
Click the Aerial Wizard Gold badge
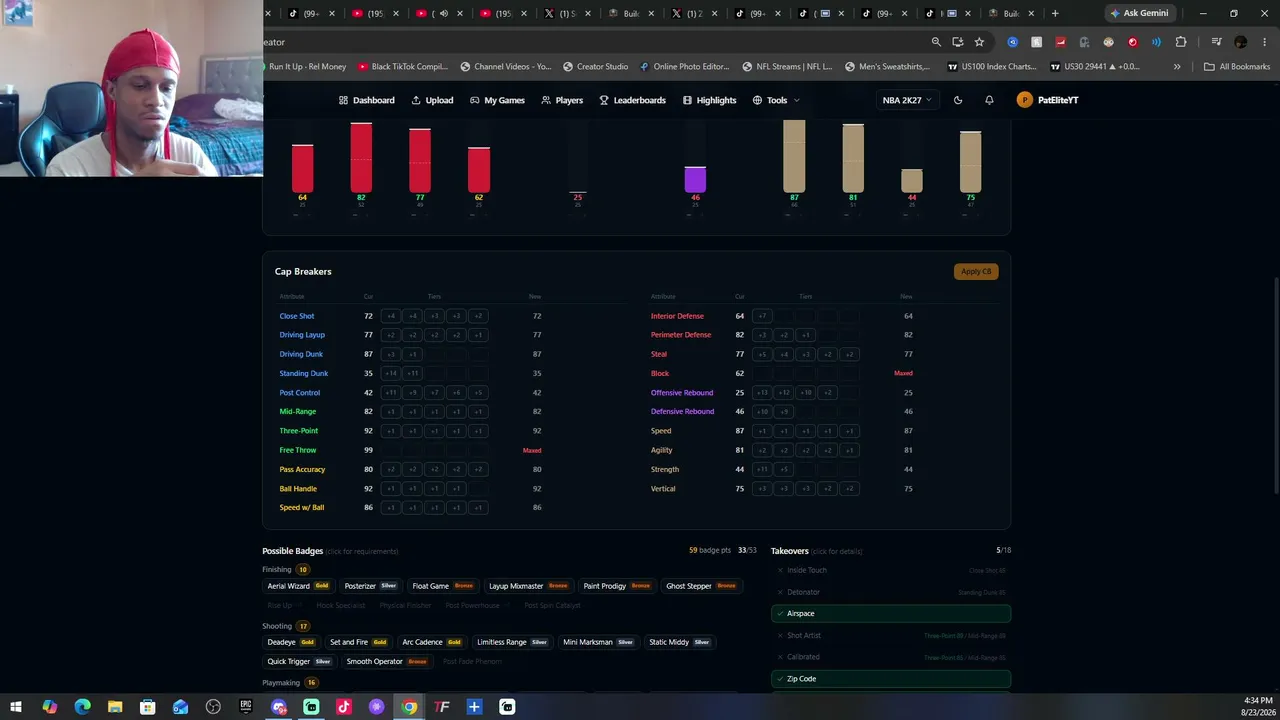298,586
